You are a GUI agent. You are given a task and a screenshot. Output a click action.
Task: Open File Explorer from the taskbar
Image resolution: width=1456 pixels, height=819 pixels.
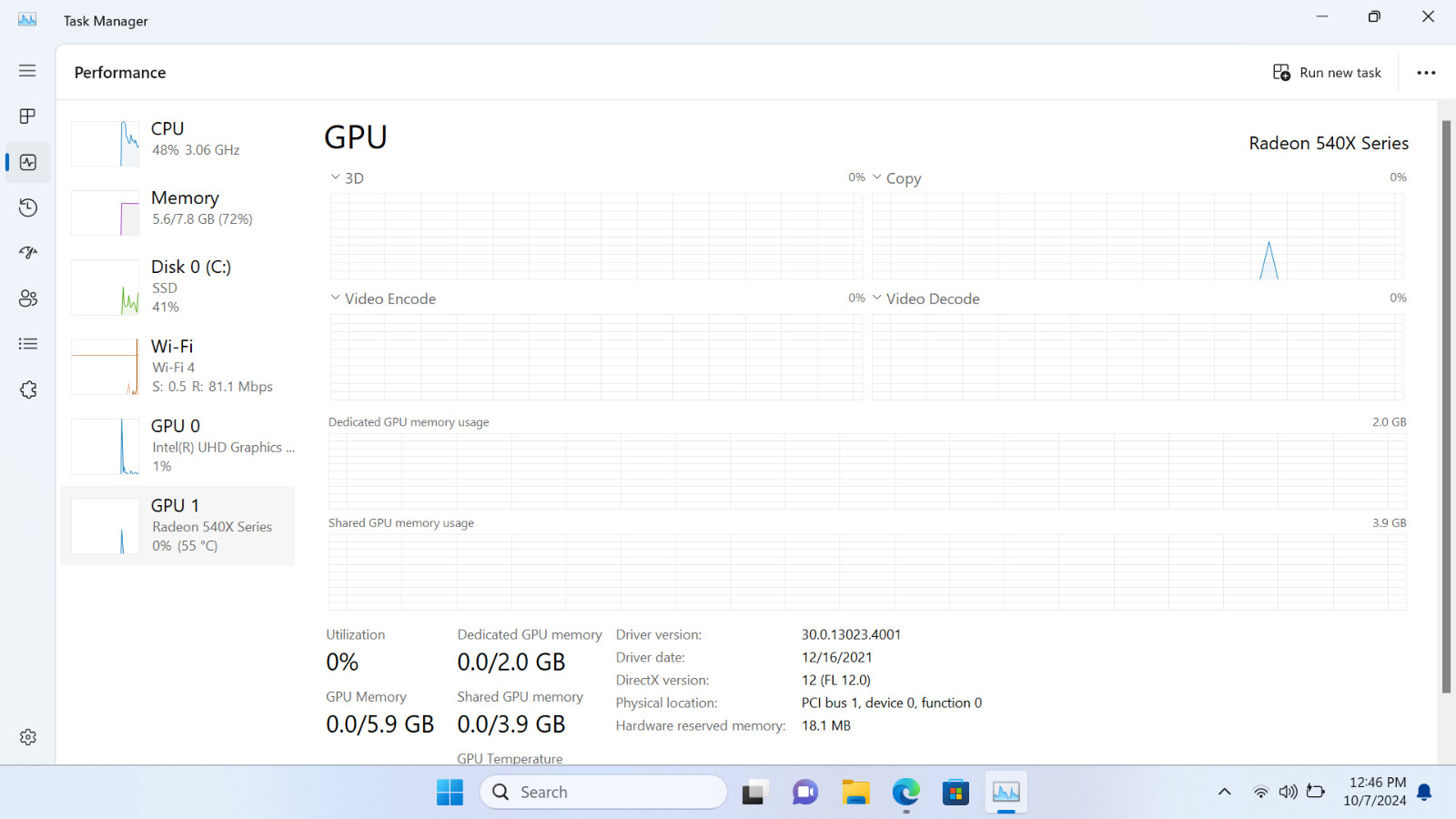pyautogui.click(x=855, y=793)
